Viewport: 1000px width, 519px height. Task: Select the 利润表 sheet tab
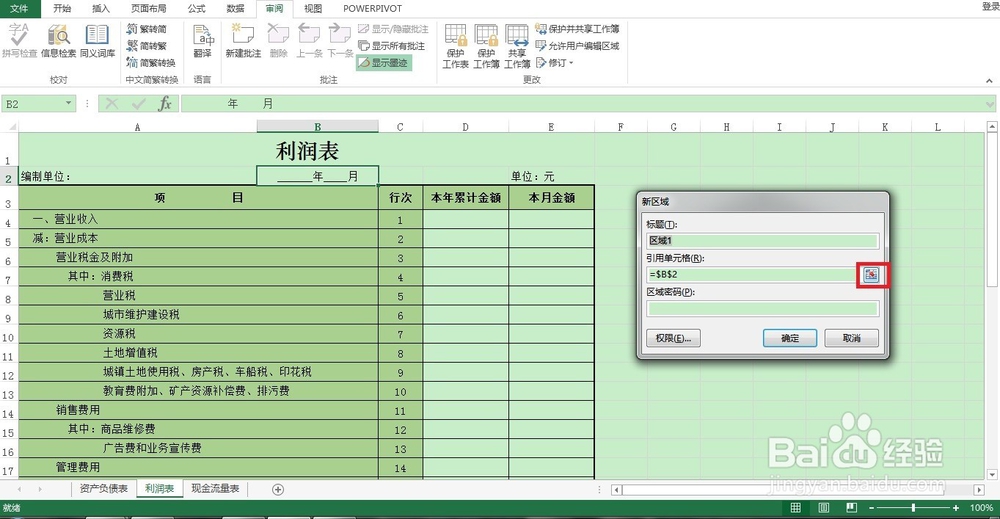(x=159, y=488)
